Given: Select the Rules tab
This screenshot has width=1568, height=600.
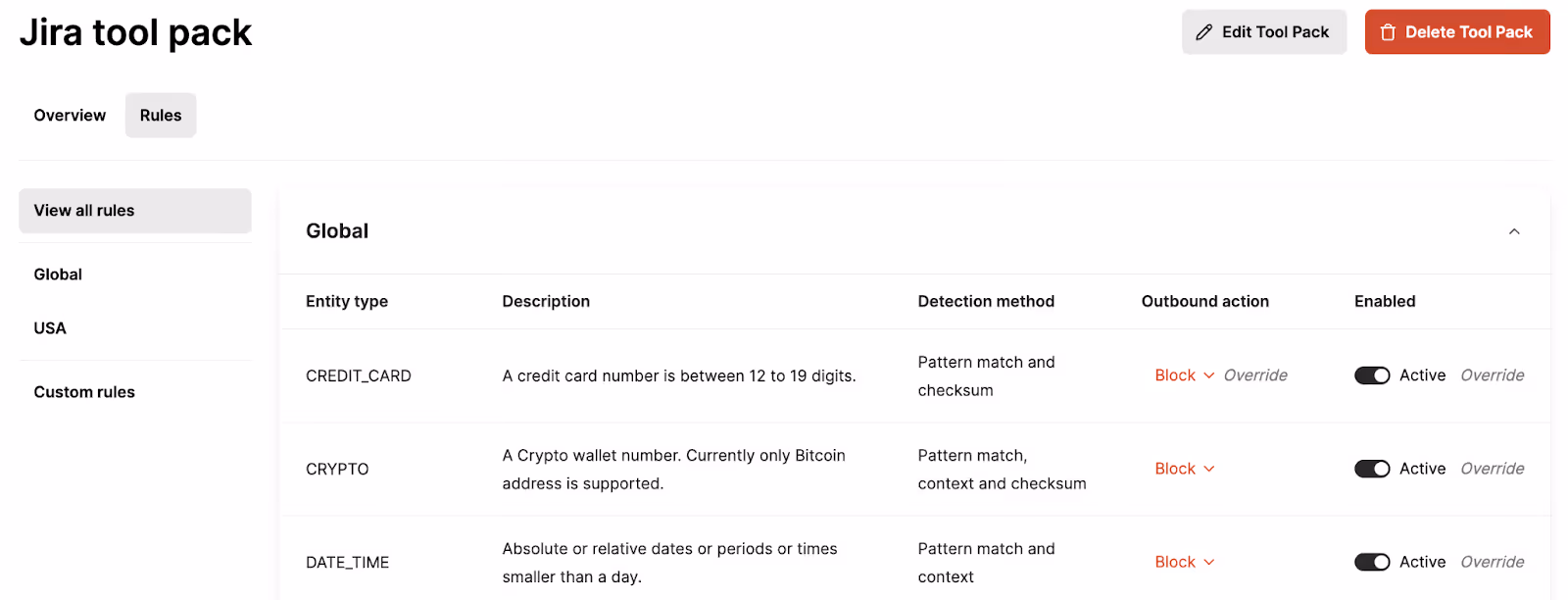Looking at the screenshot, I should (x=160, y=115).
